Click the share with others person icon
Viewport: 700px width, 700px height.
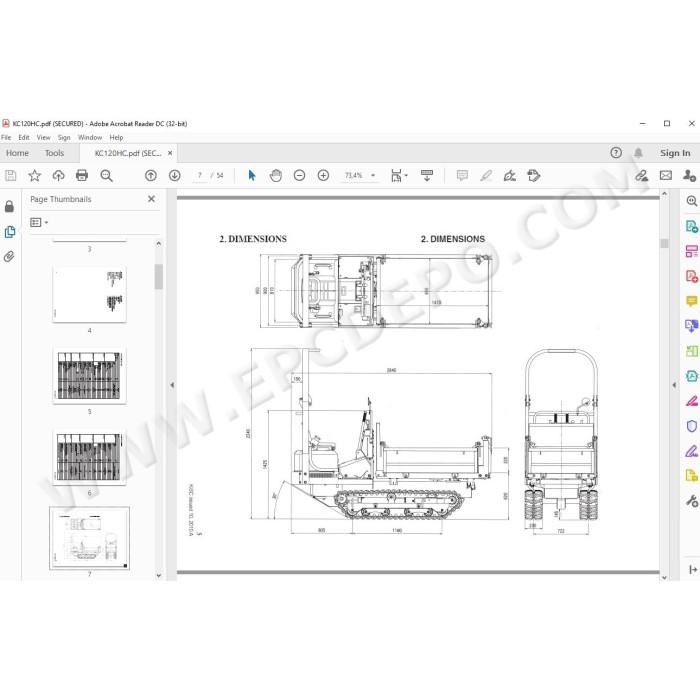689,175
